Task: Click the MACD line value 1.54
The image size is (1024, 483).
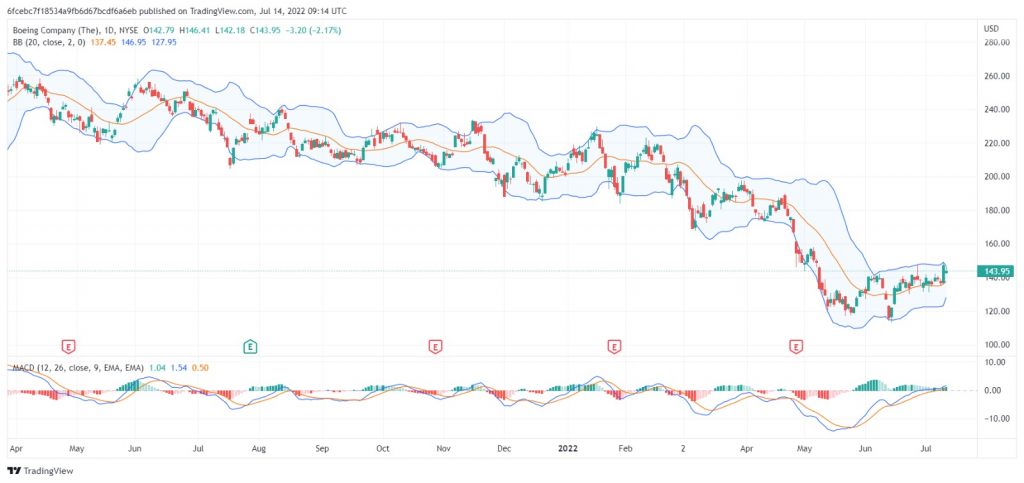Action: [x=178, y=368]
